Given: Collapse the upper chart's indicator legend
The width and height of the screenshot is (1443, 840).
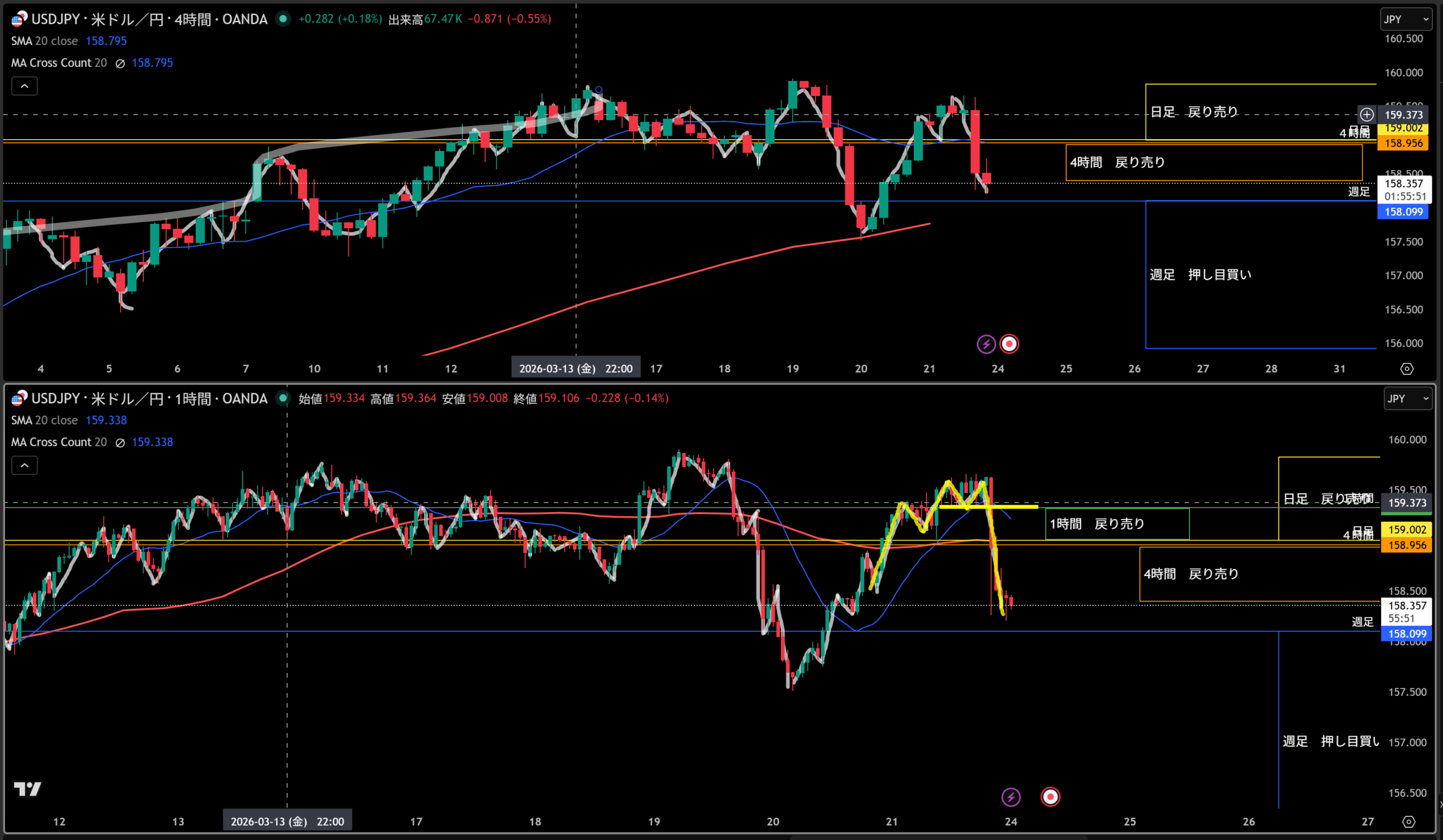Looking at the screenshot, I should [25, 86].
